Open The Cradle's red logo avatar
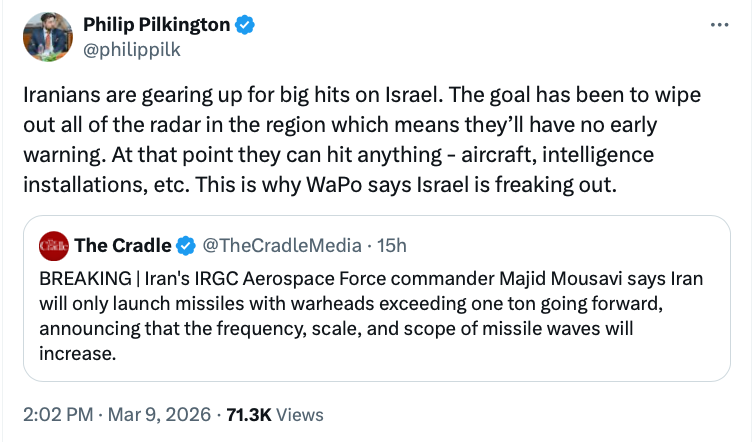 click(53, 245)
